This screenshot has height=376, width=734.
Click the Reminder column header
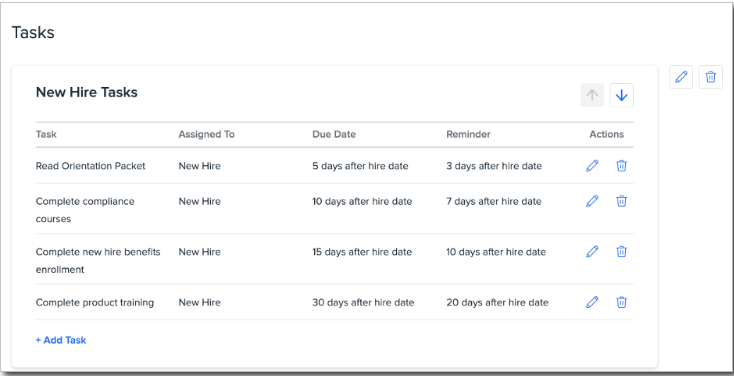(x=468, y=135)
